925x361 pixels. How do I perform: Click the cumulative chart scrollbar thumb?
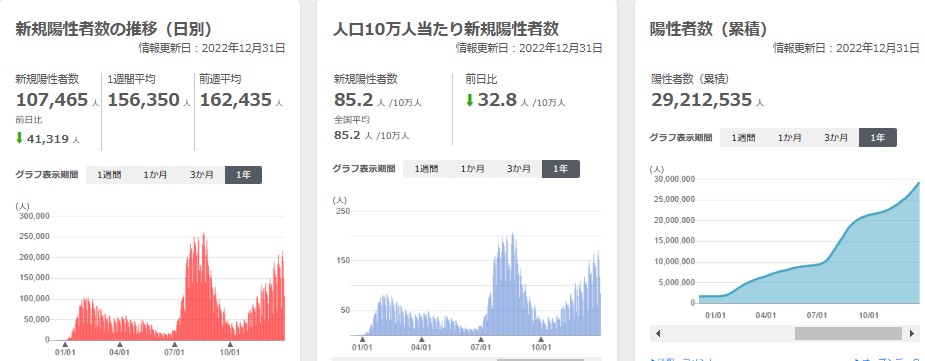click(848, 333)
